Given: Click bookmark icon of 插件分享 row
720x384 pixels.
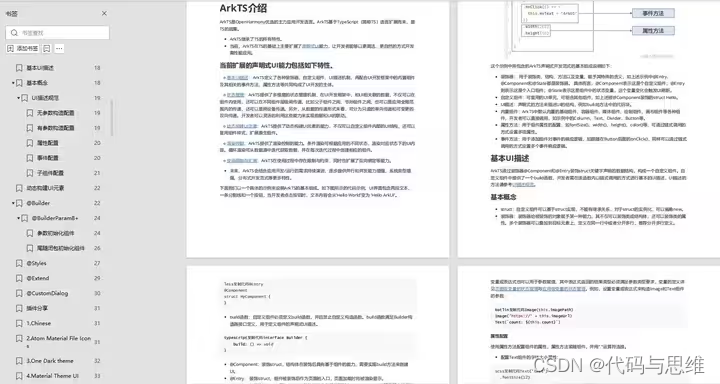Looking at the screenshot, I should [19, 308].
